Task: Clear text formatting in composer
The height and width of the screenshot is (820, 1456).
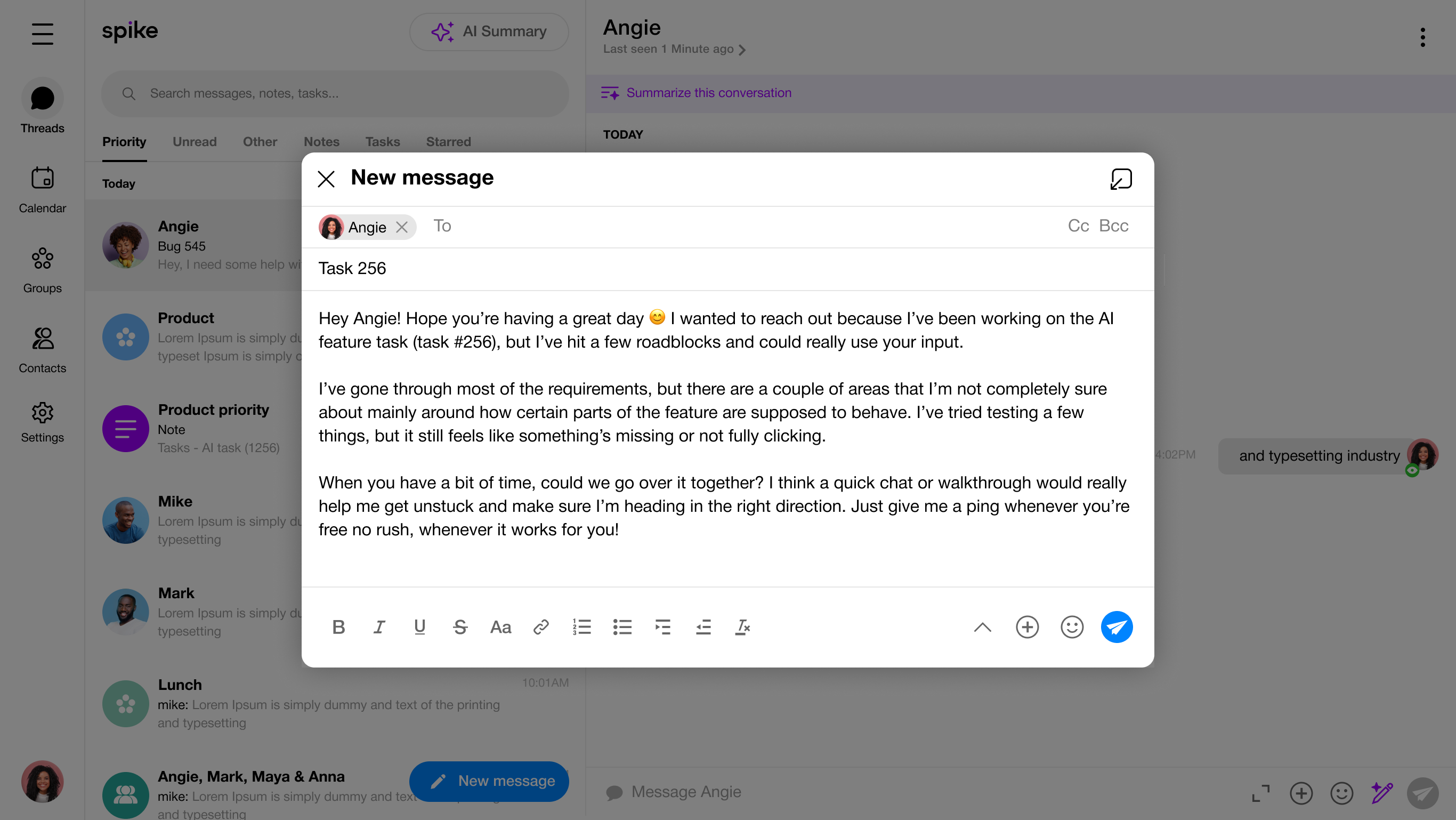Action: coord(743,626)
